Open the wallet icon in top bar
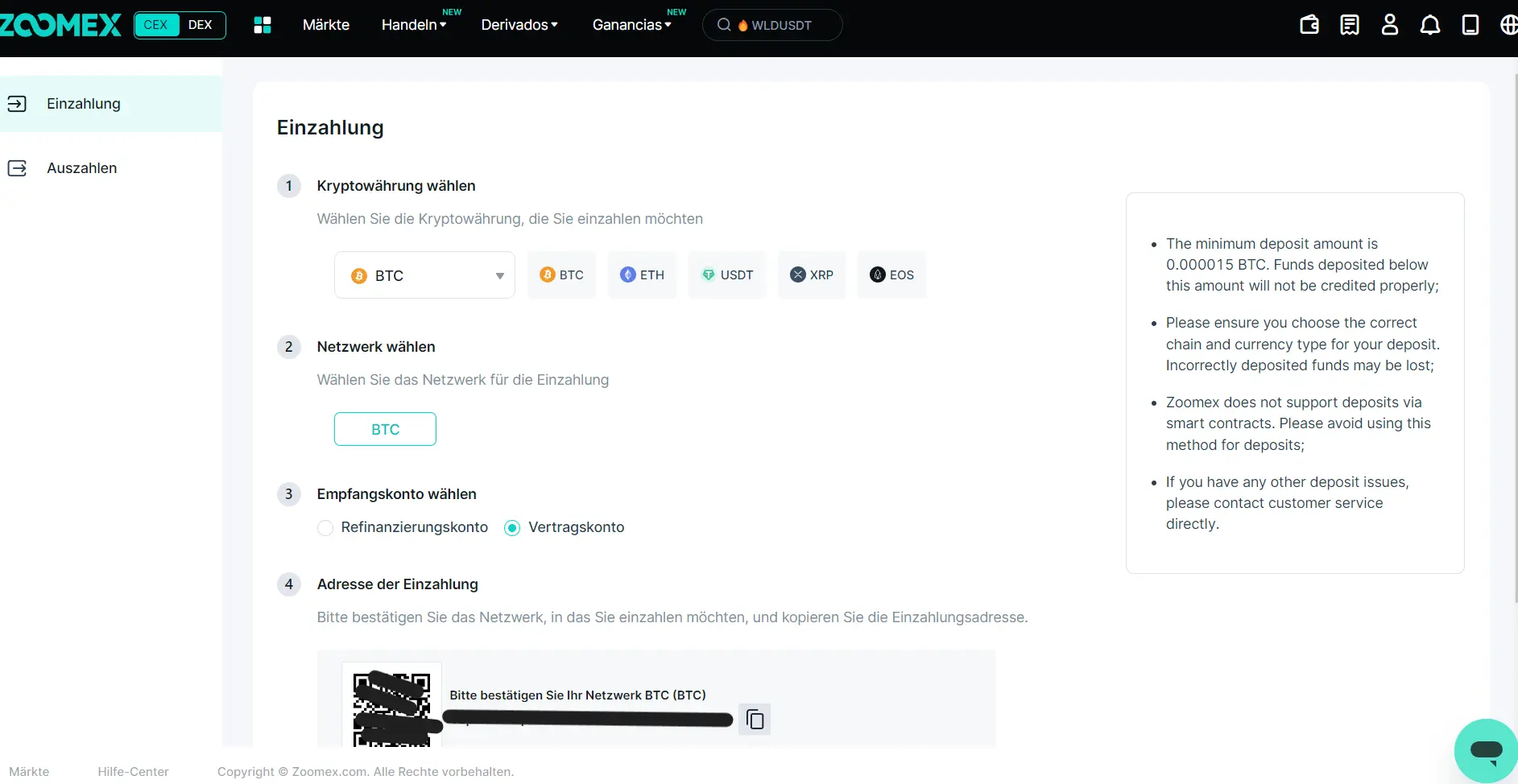Screen dimensions: 1518x784 point(1309,25)
